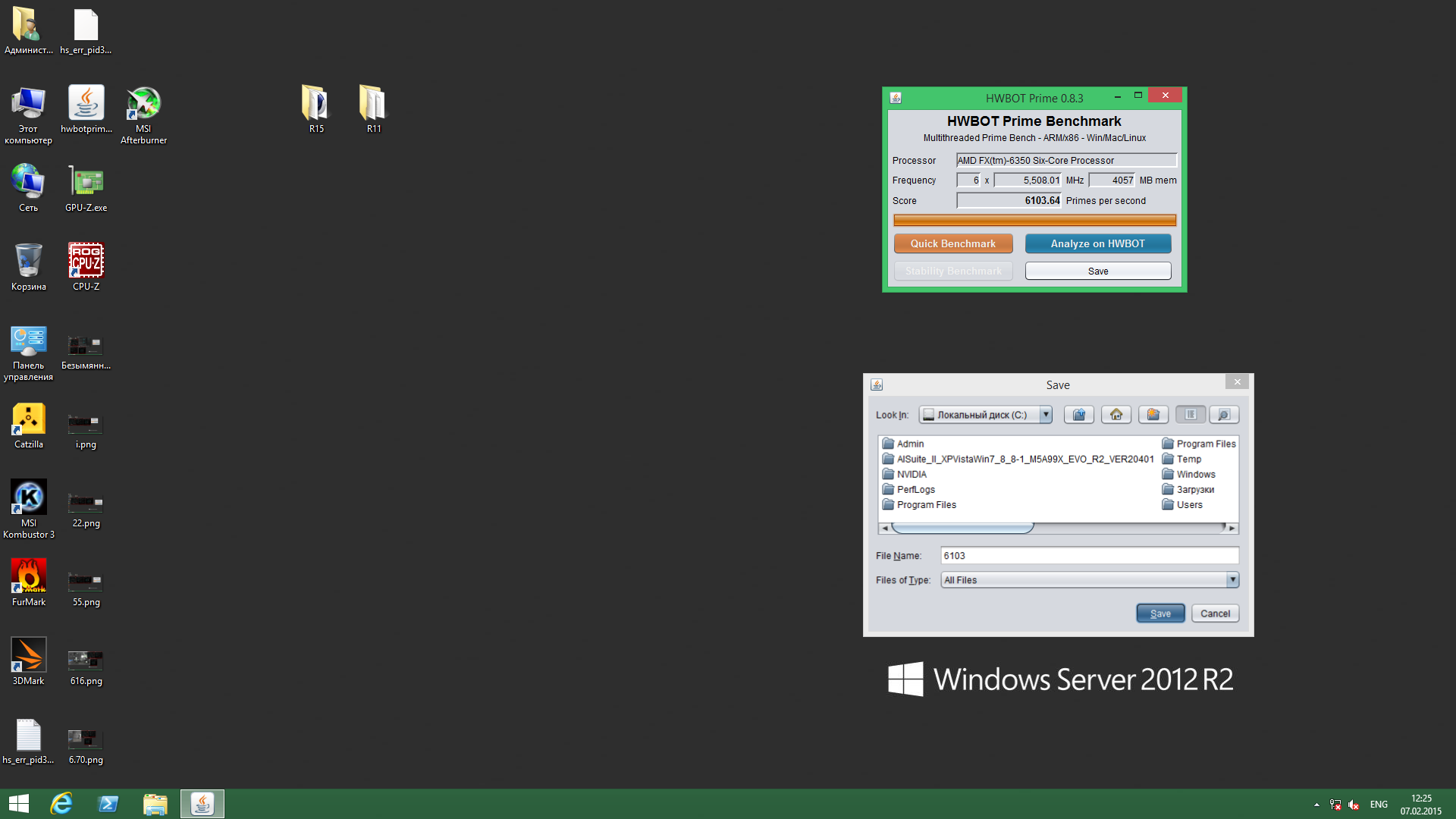Viewport: 1456px width, 819px height.
Task: Click ENG language indicator in tray
Action: [1379, 805]
